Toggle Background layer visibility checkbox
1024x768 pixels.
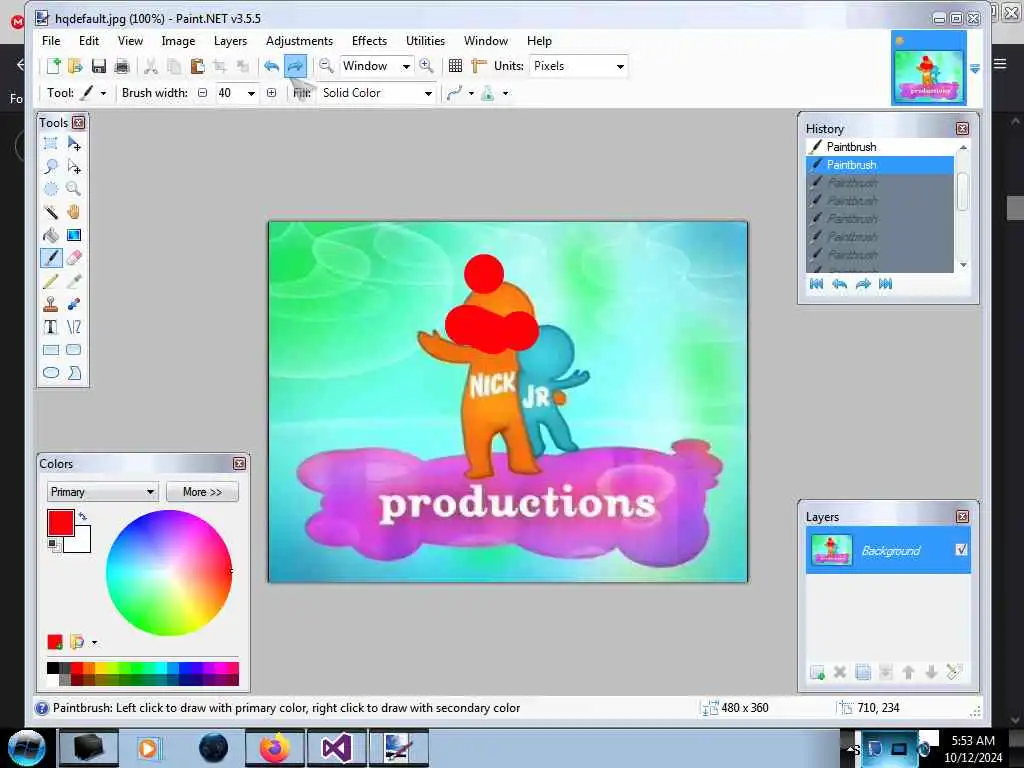(x=961, y=550)
